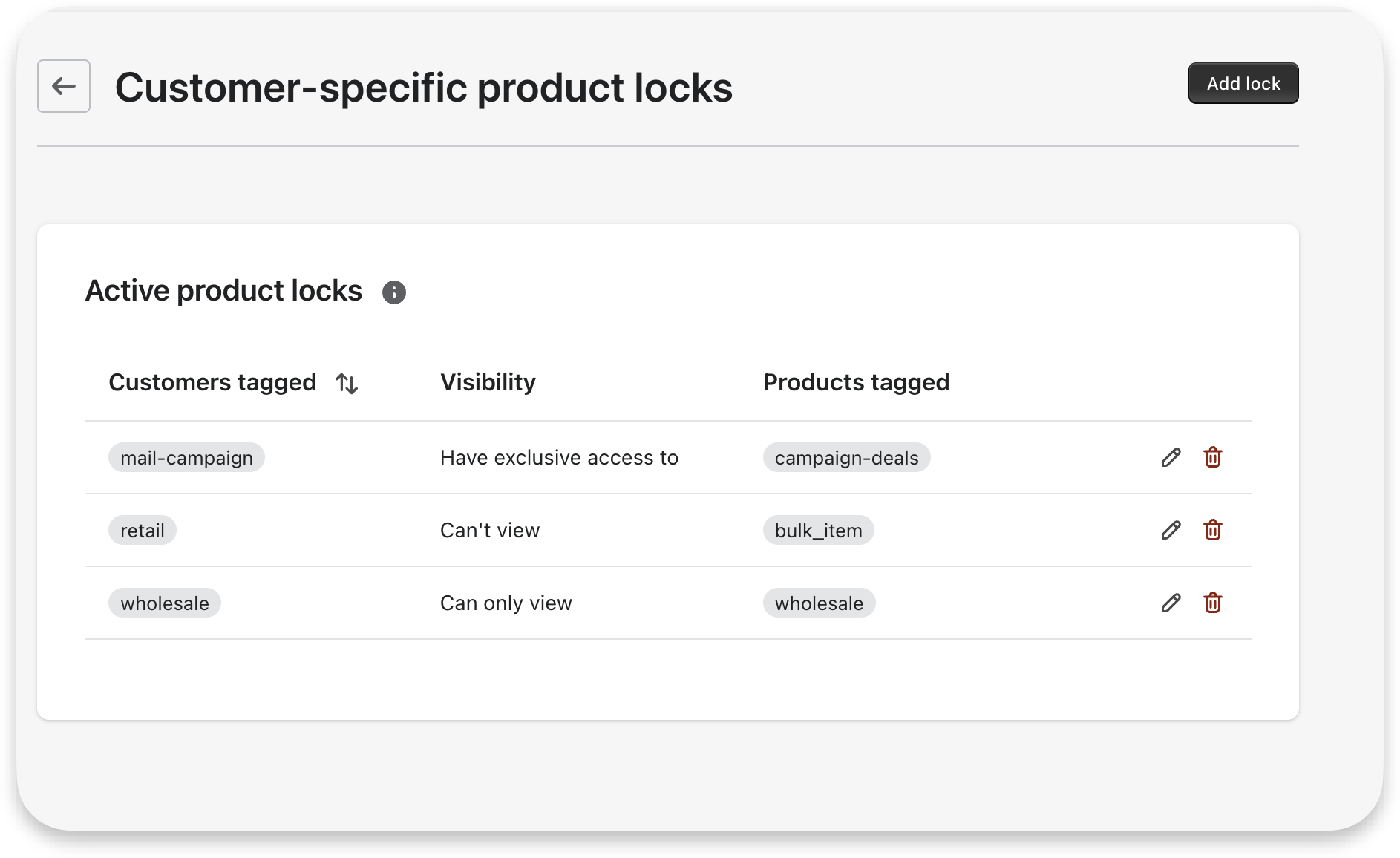Edit the wholesale lock
This screenshot has height=858, width=1400.
pos(1171,603)
